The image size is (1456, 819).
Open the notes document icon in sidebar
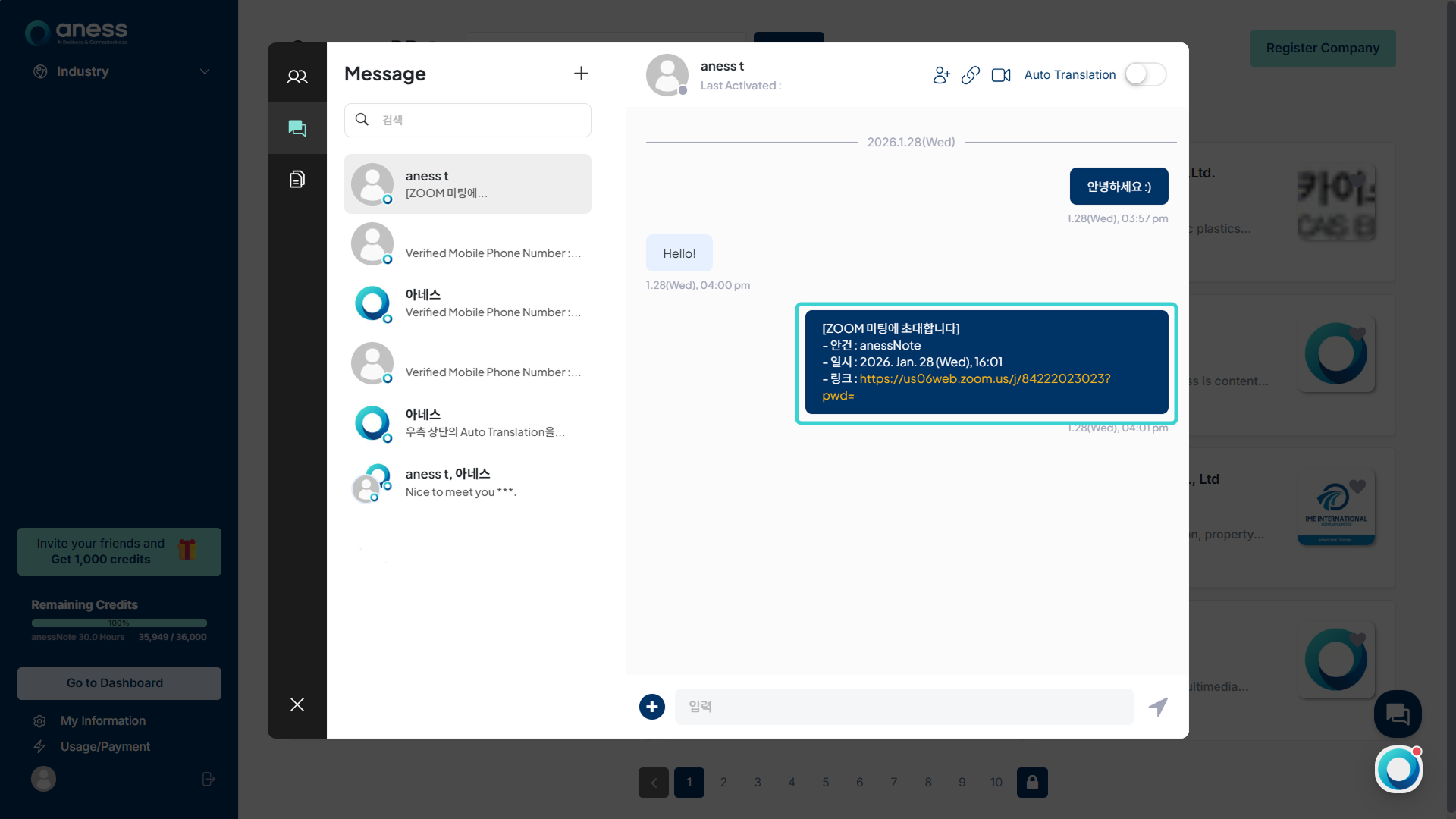(297, 179)
